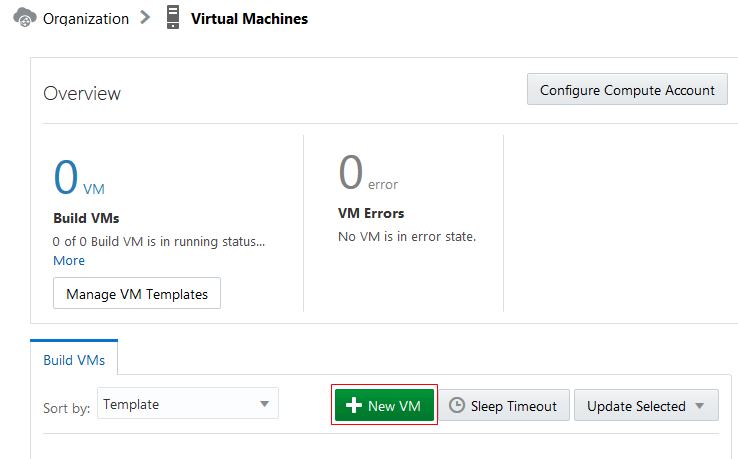Click the Build VM running status text

click(159, 241)
